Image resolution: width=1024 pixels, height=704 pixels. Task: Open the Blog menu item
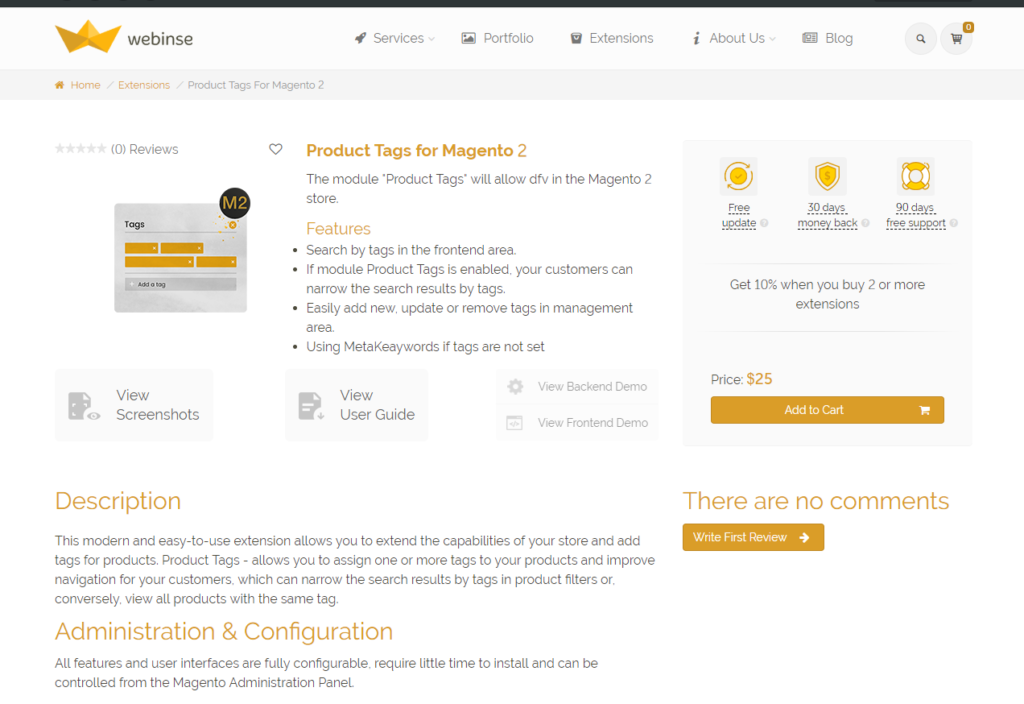click(x=828, y=38)
